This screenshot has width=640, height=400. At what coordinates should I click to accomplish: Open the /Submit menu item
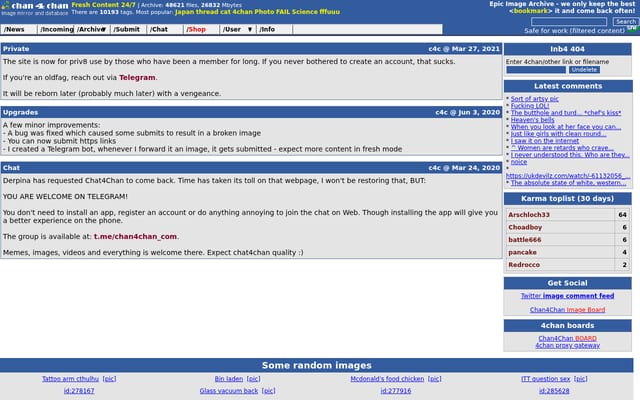pyautogui.click(x=127, y=29)
